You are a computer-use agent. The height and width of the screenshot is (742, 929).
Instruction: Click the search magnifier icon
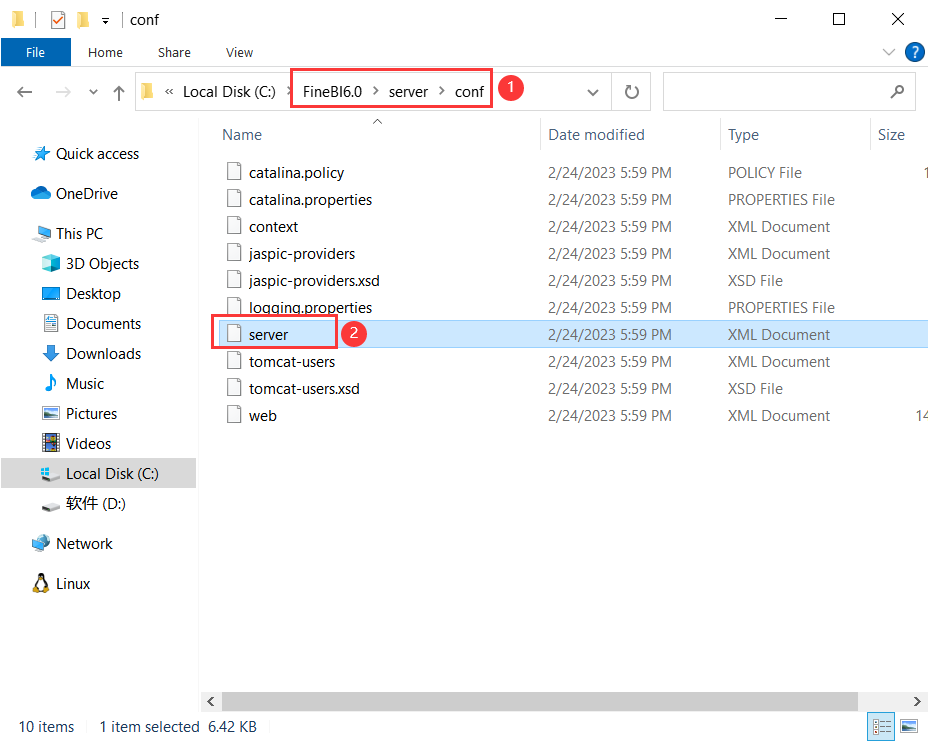(898, 91)
